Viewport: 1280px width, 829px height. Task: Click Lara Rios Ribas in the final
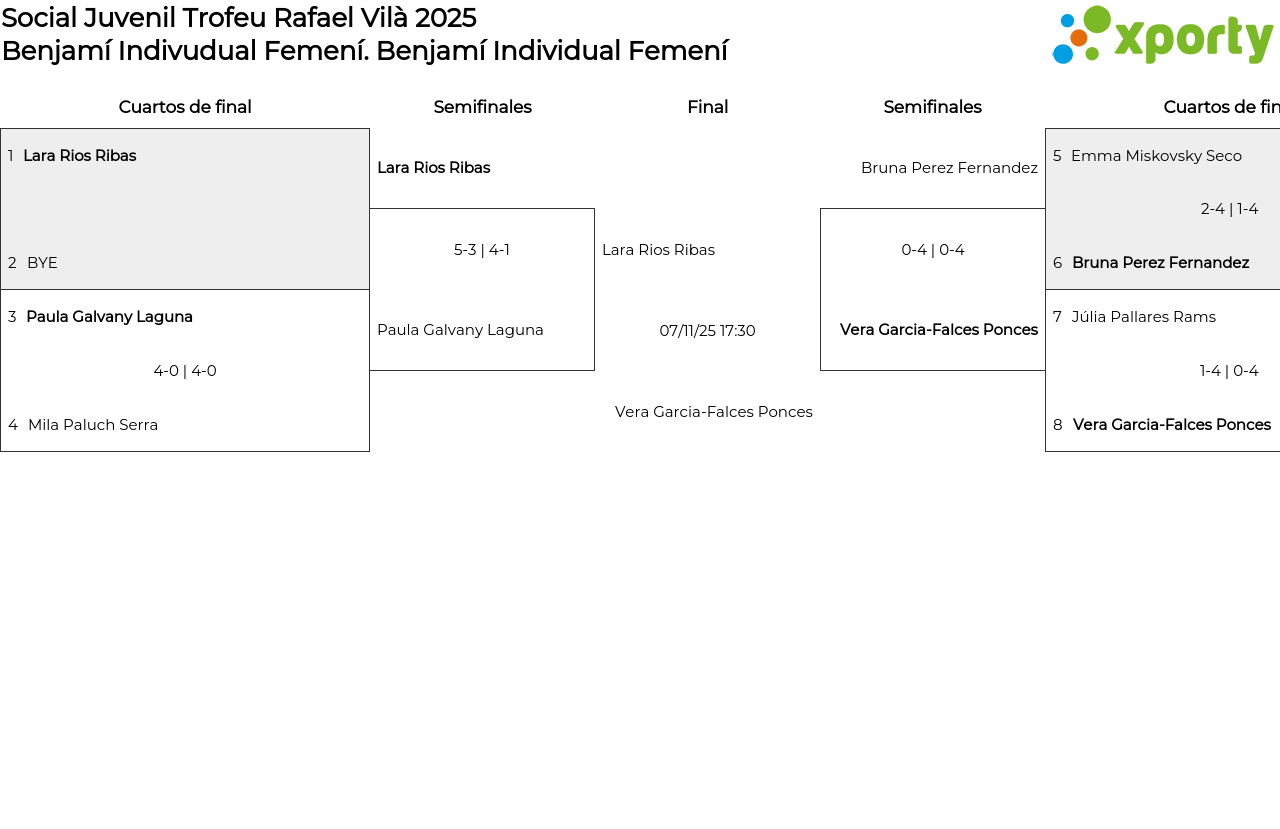[x=658, y=250]
